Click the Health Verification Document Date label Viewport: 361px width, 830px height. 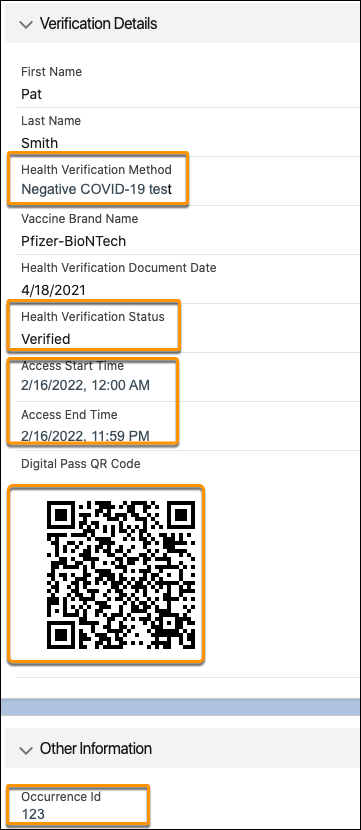coord(119,268)
